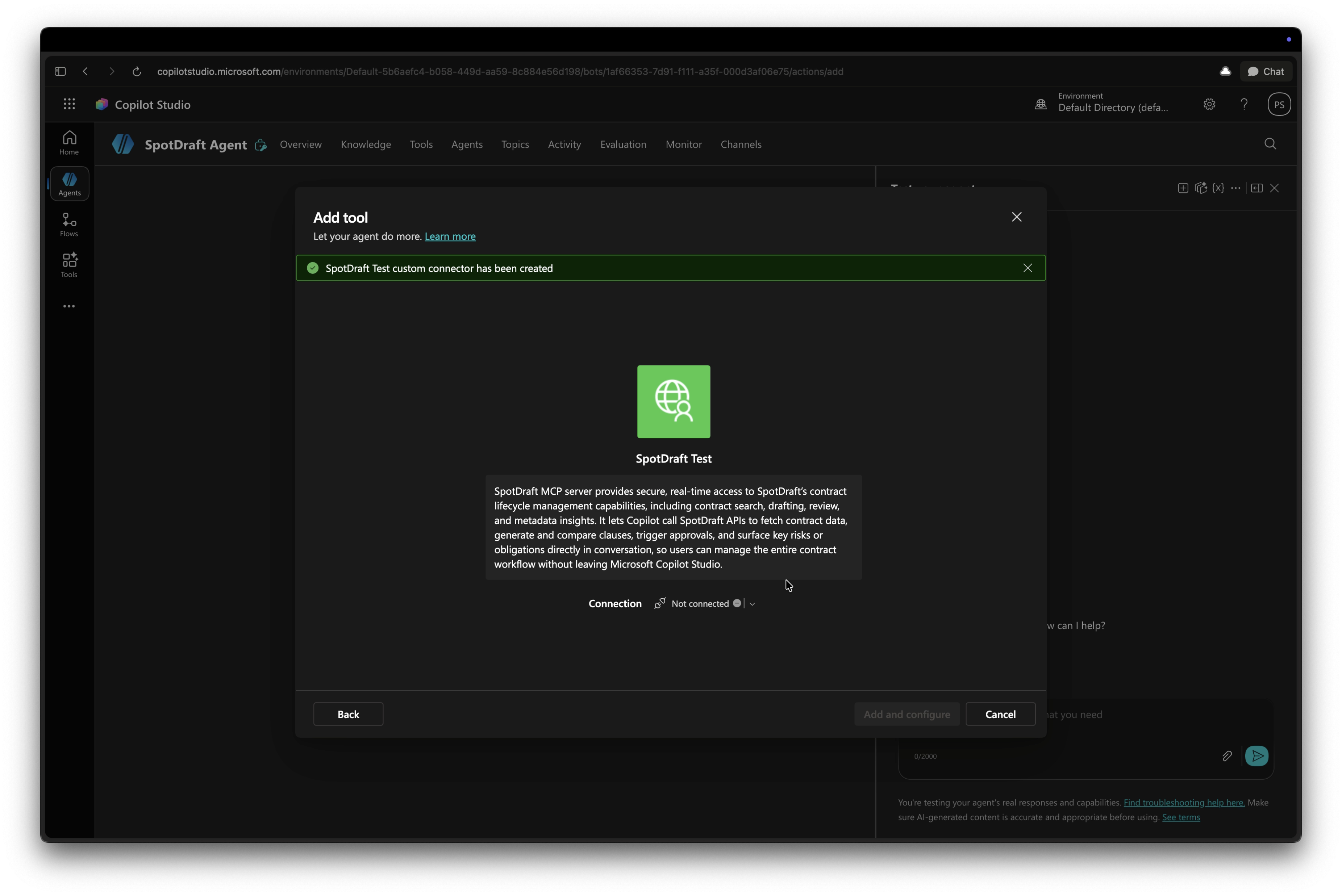
Task: Switch to the Evaluation tab
Action: tap(623, 145)
